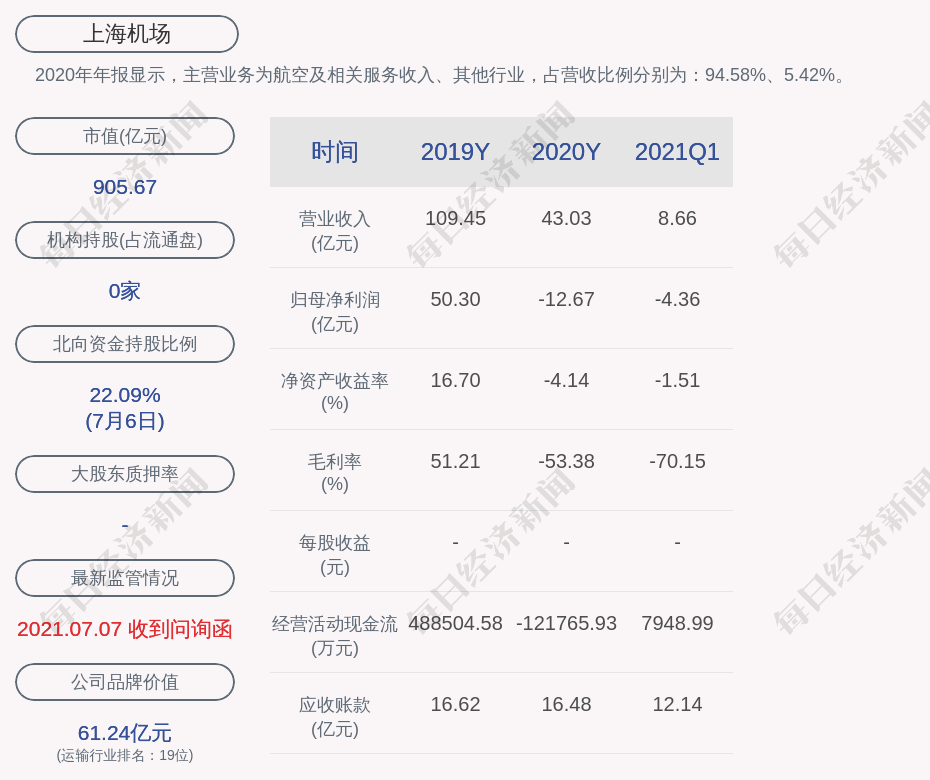Click the 22.09% northbound holding value
The image size is (930, 780).
[125, 394]
